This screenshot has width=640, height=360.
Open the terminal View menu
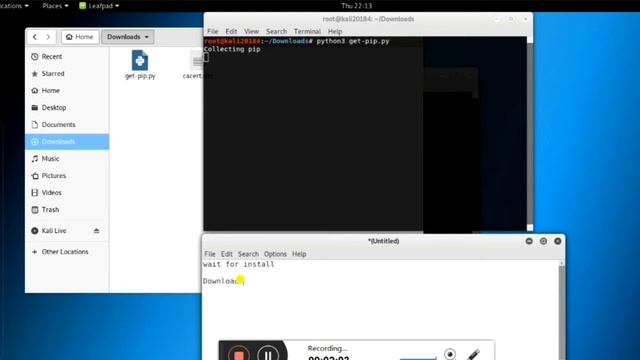(251, 31)
